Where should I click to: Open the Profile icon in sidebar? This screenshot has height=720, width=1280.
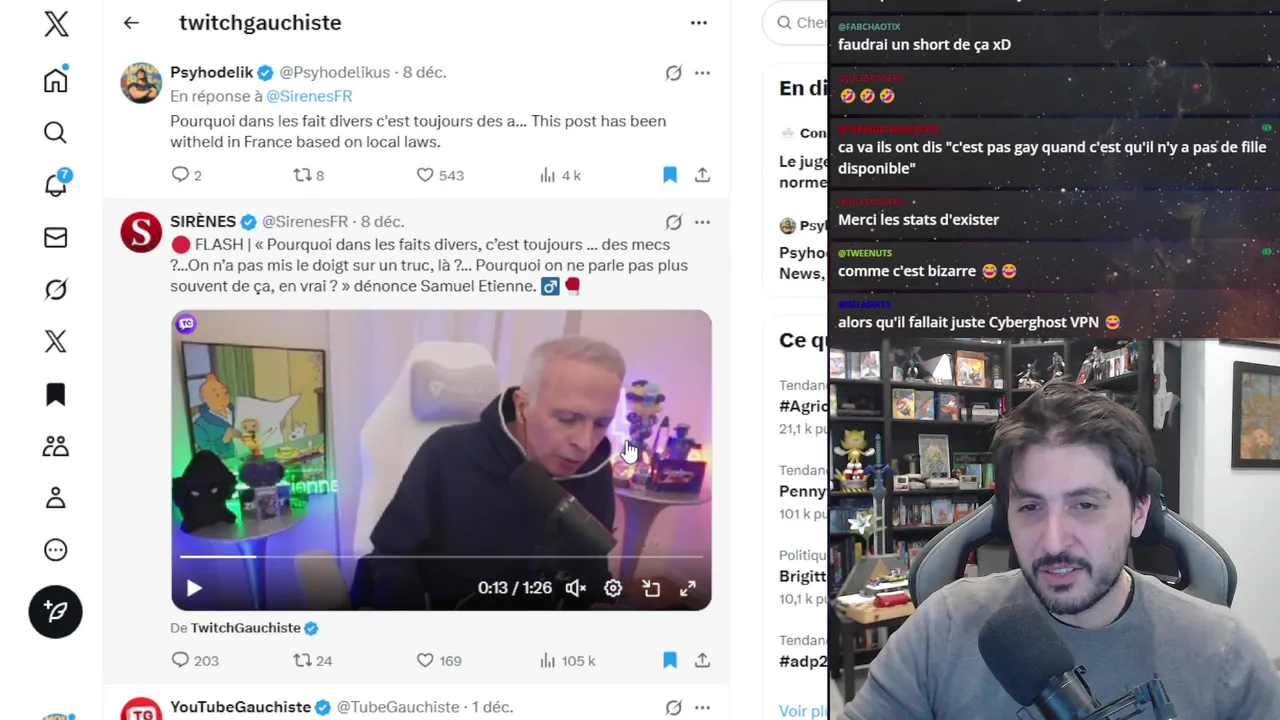tap(56, 498)
